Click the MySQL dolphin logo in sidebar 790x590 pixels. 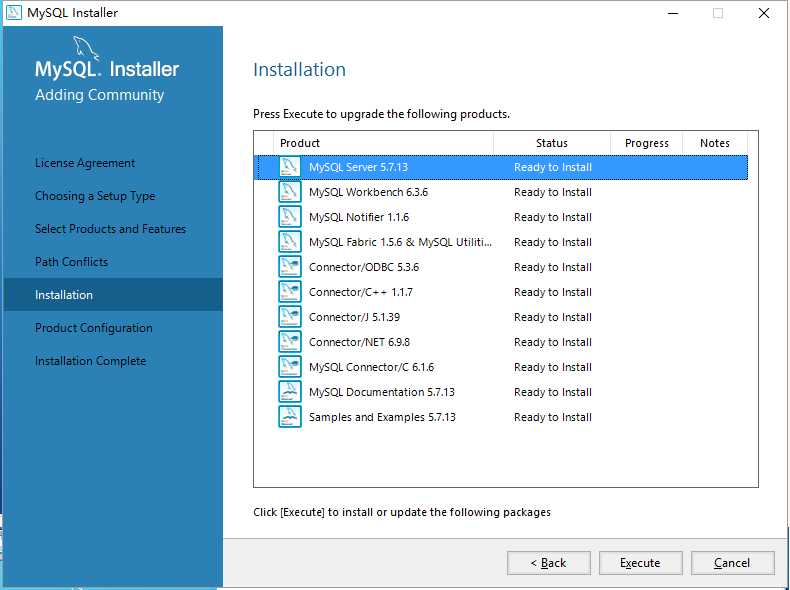click(x=86, y=48)
